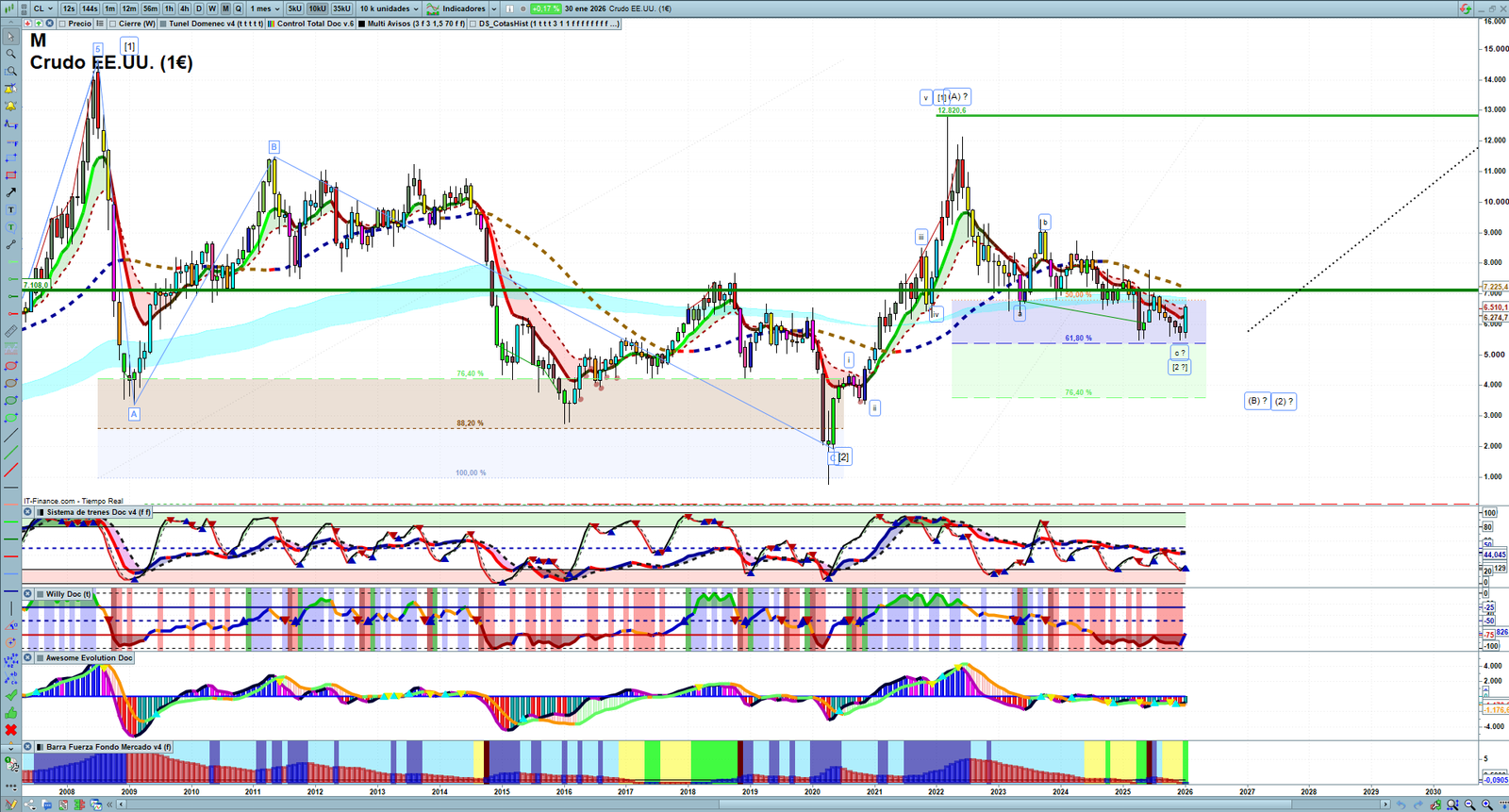Close the Sistema de trenes Doc v4 panel
1509x812 pixels.
click(28, 512)
